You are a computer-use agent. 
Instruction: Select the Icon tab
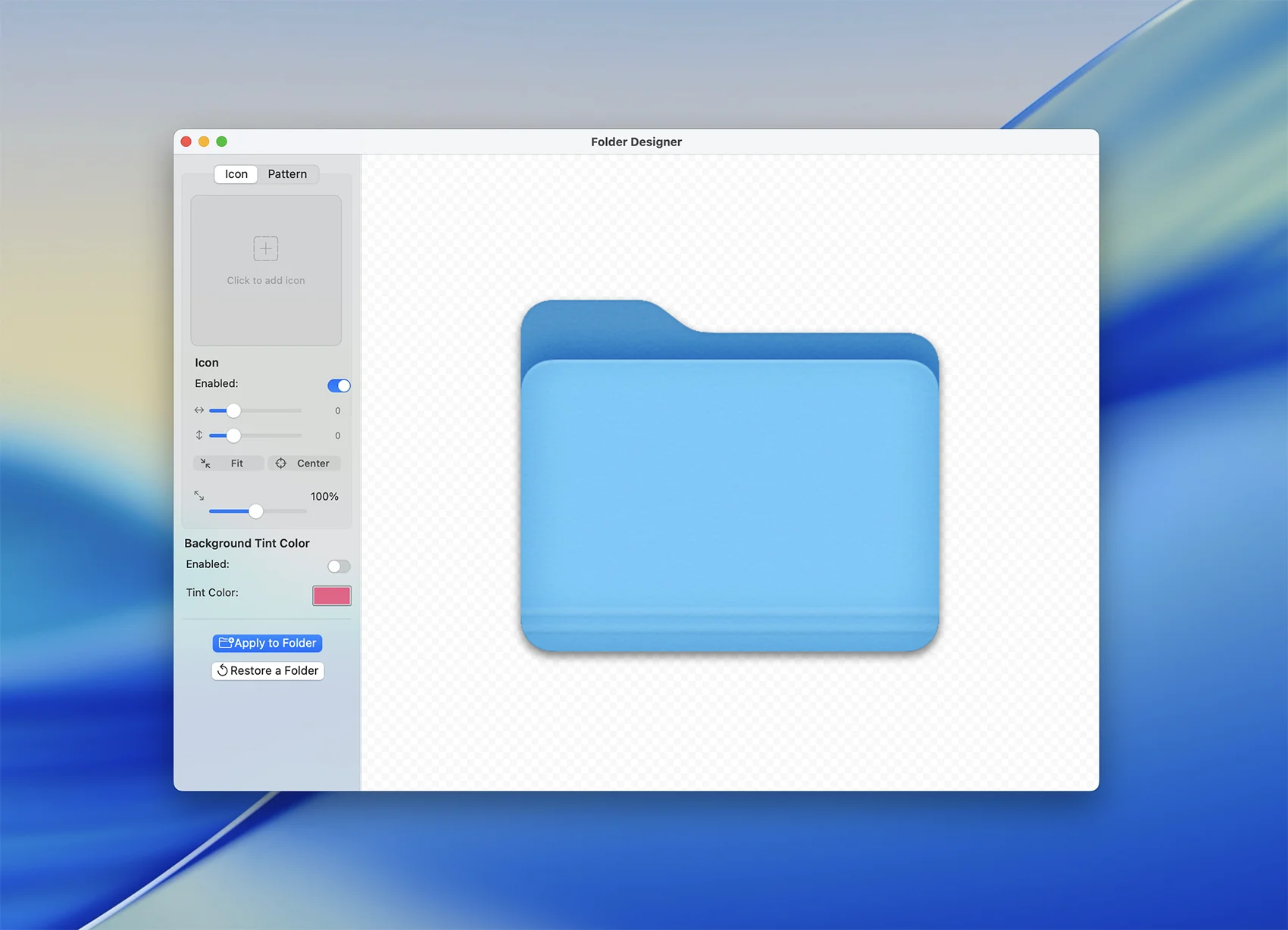tap(236, 174)
